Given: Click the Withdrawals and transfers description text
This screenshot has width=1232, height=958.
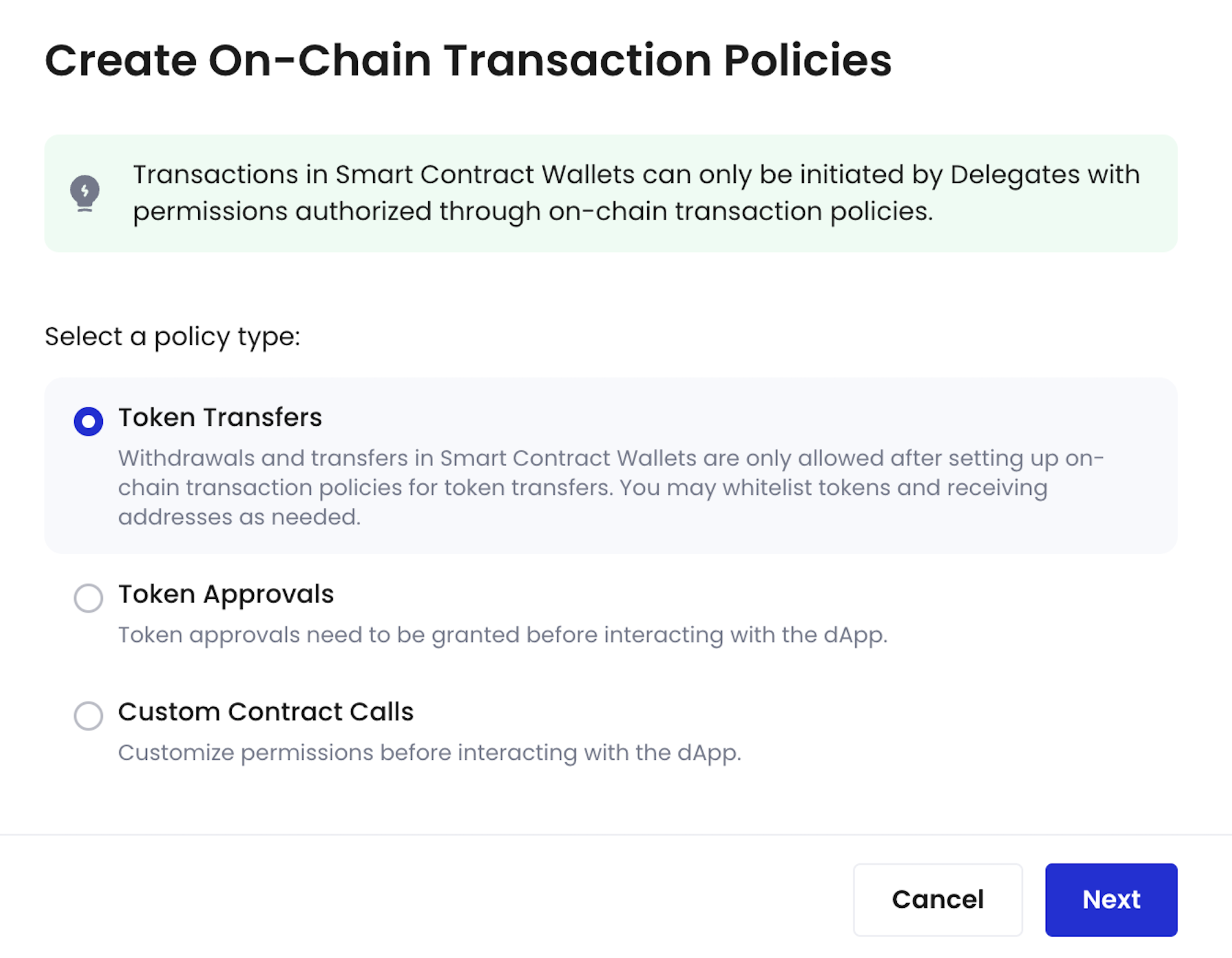Looking at the screenshot, I should point(611,488).
